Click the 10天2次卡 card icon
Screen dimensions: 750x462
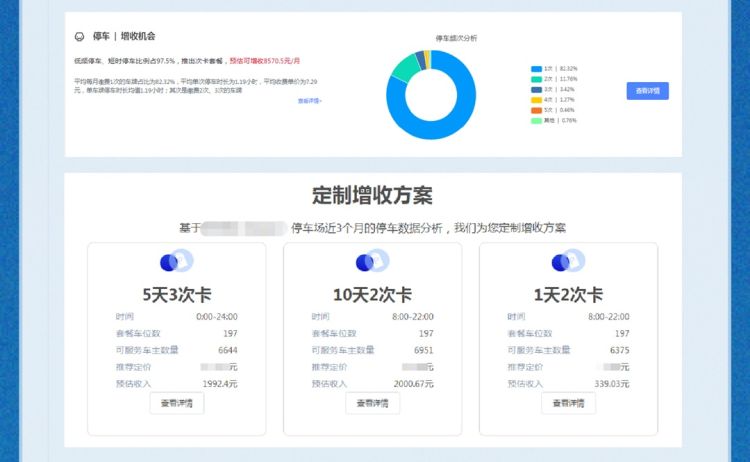[x=372, y=262]
